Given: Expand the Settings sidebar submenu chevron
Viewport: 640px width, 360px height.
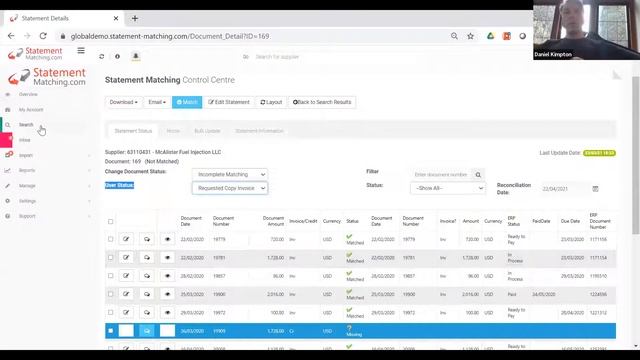Looking at the screenshot, I should 89,201.
